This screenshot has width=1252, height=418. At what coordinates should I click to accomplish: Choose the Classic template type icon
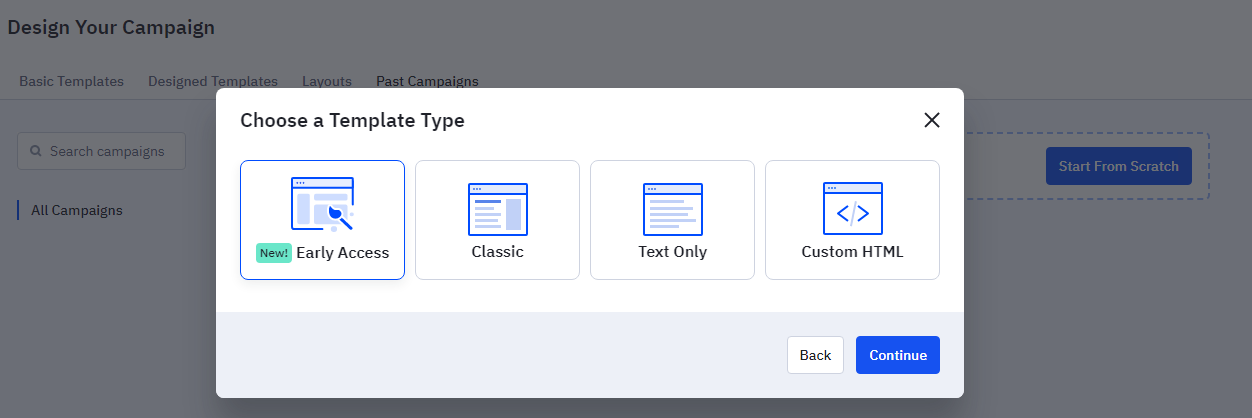[x=497, y=209]
